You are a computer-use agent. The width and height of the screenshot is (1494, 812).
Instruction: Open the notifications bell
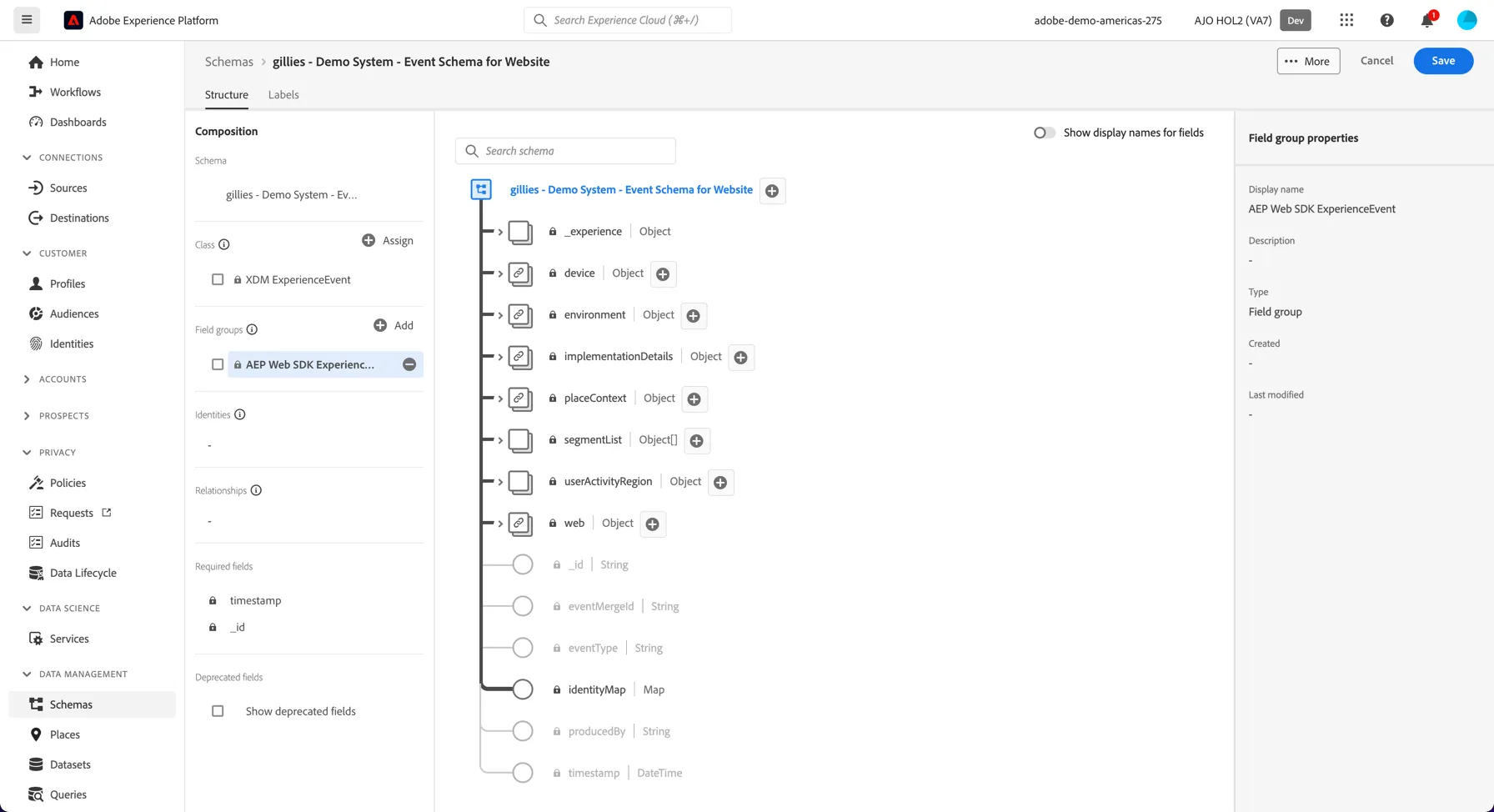coord(1427,20)
